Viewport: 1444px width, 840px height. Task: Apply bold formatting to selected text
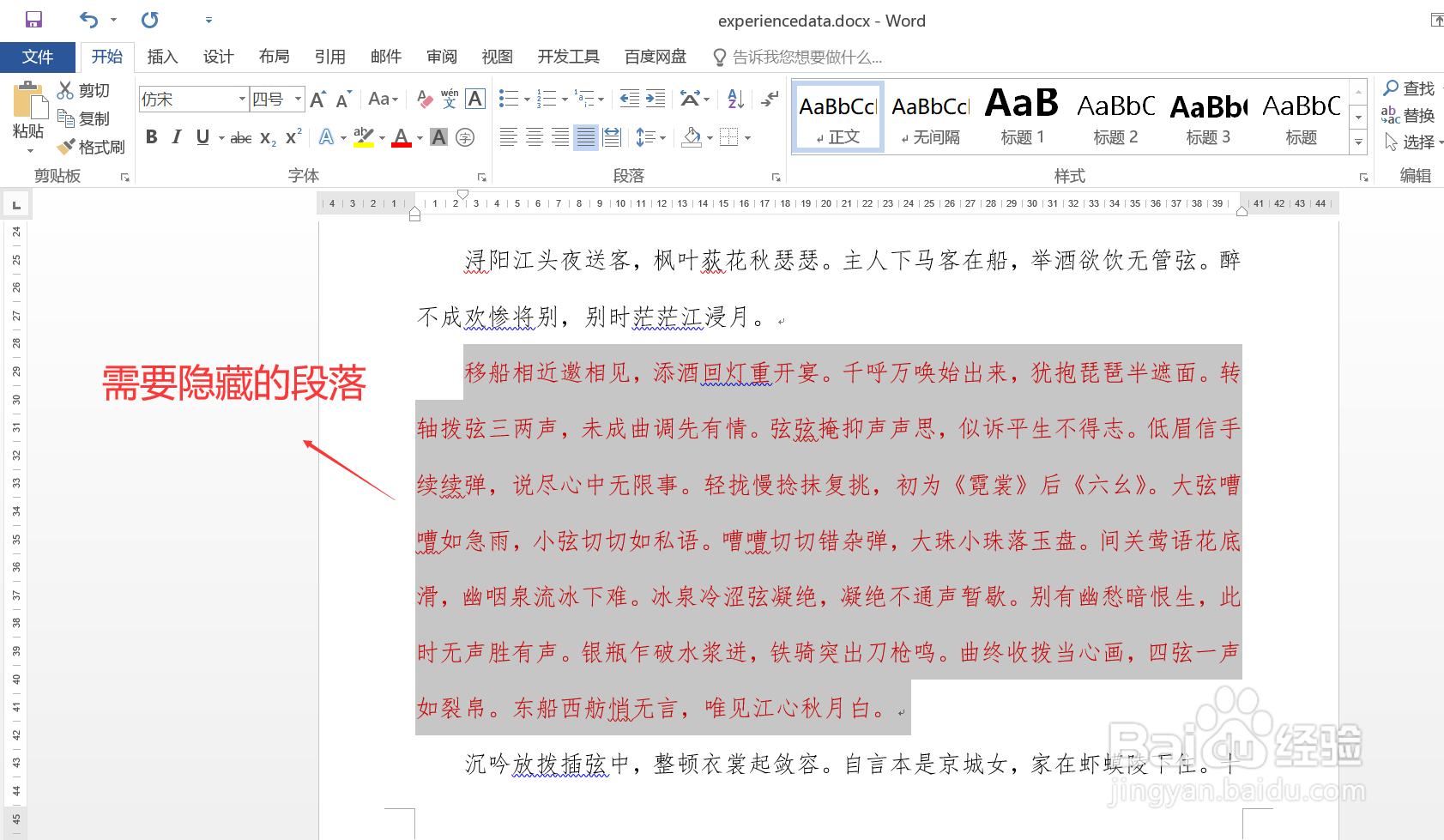click(x=152, y=136)
